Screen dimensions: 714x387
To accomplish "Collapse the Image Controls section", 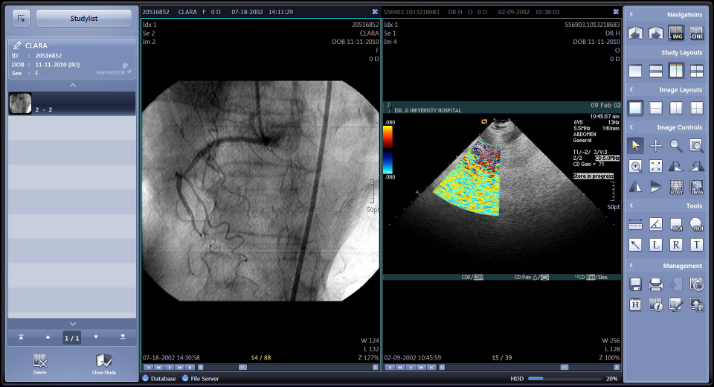I will tap(631, 127).
